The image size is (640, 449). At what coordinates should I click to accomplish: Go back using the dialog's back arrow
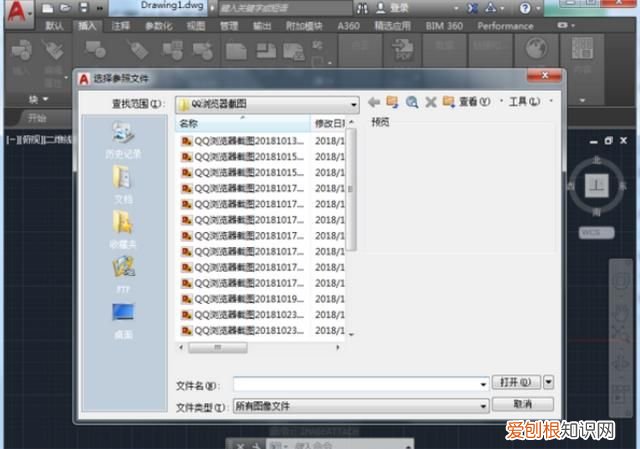coord(373,102)
